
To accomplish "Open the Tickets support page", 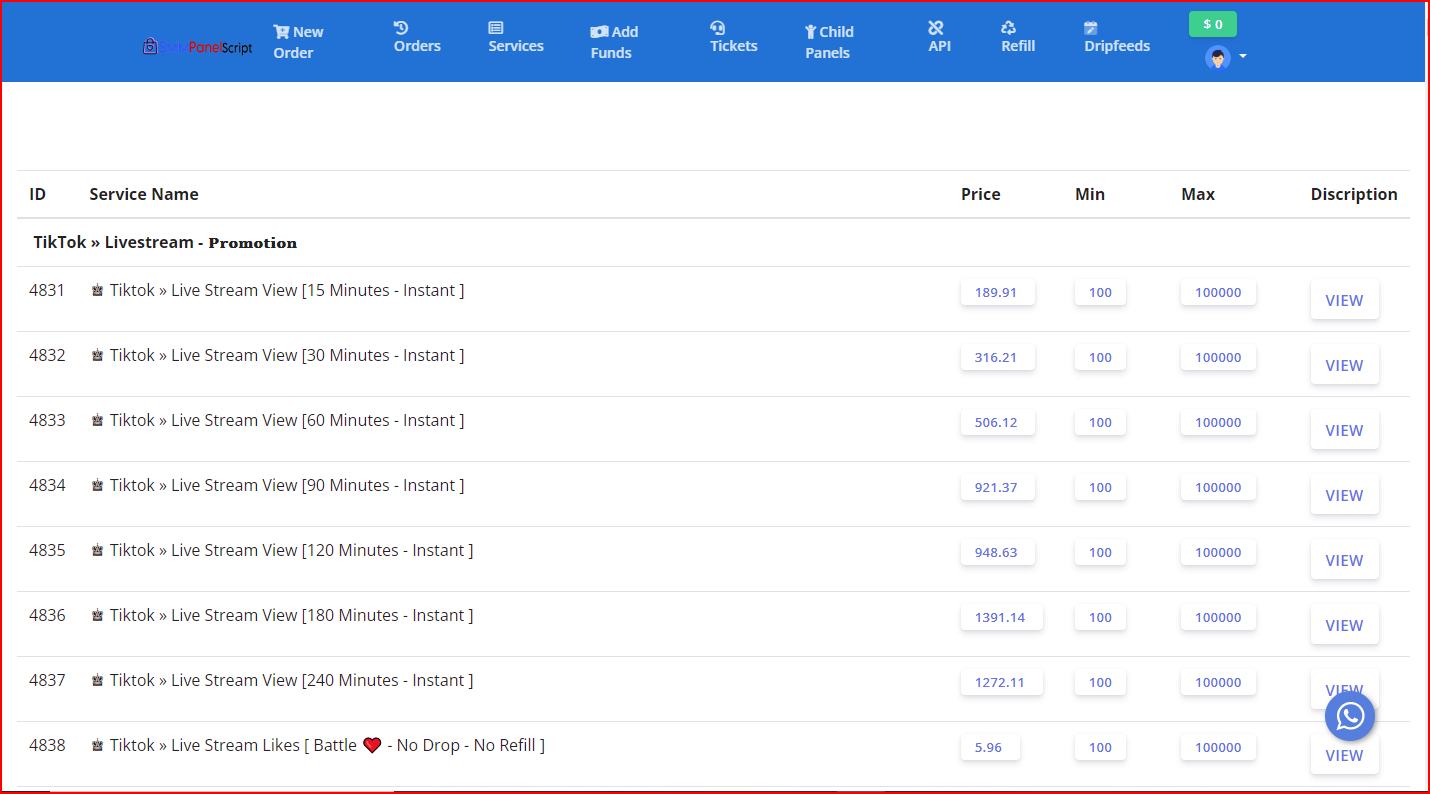I will (x=733, y=37).
